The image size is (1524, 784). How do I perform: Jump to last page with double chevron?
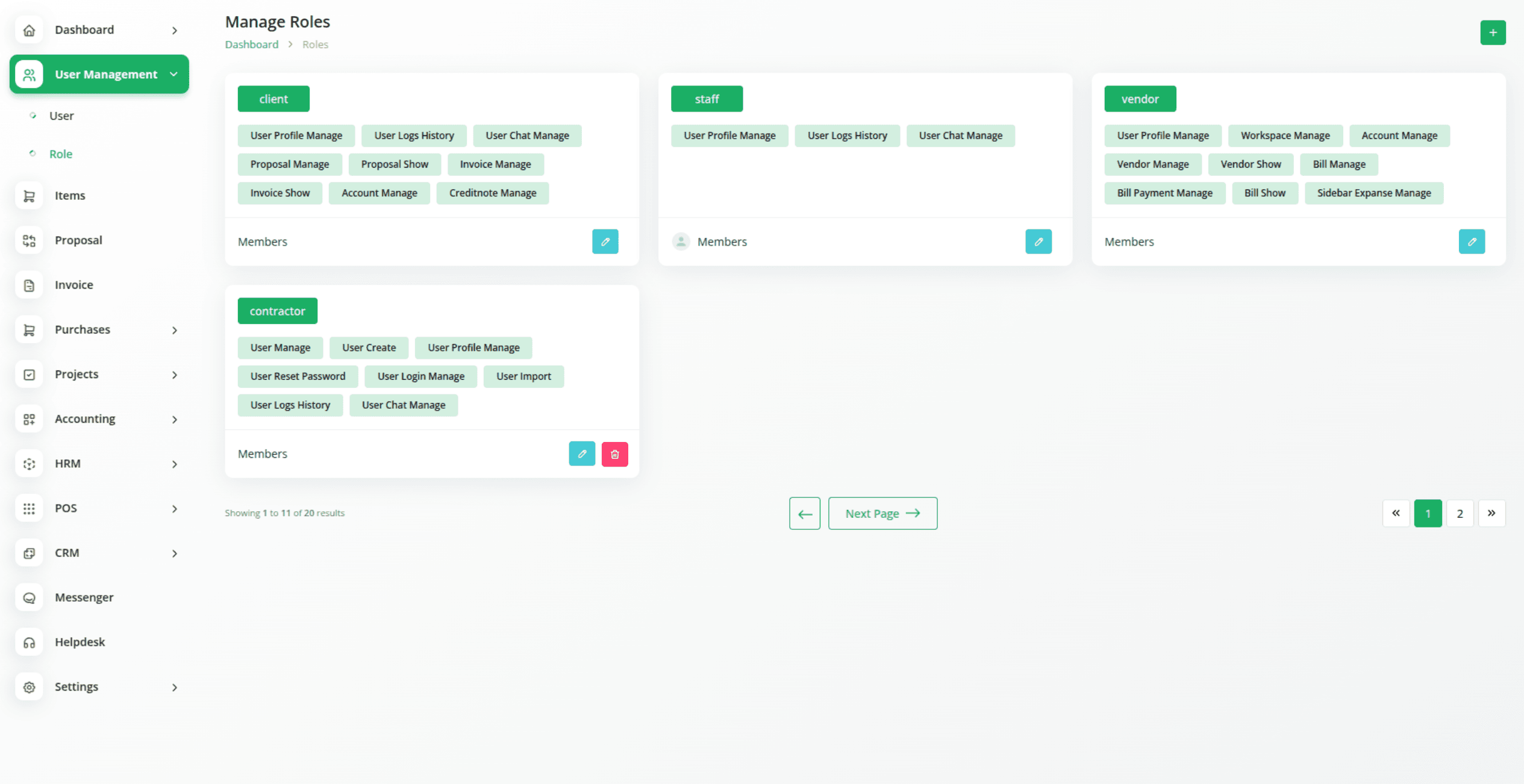tap(1491, 514)
